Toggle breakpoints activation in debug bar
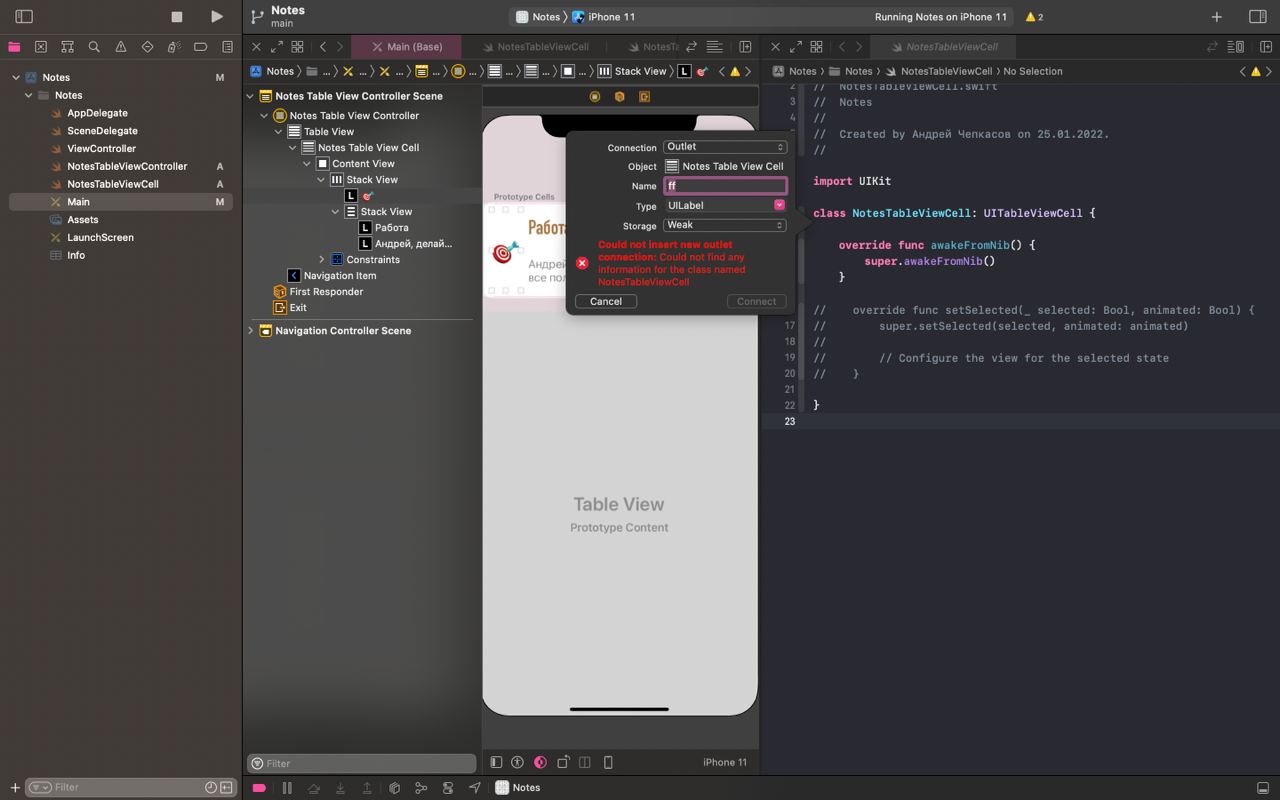1280x800 pixels. 259,788
